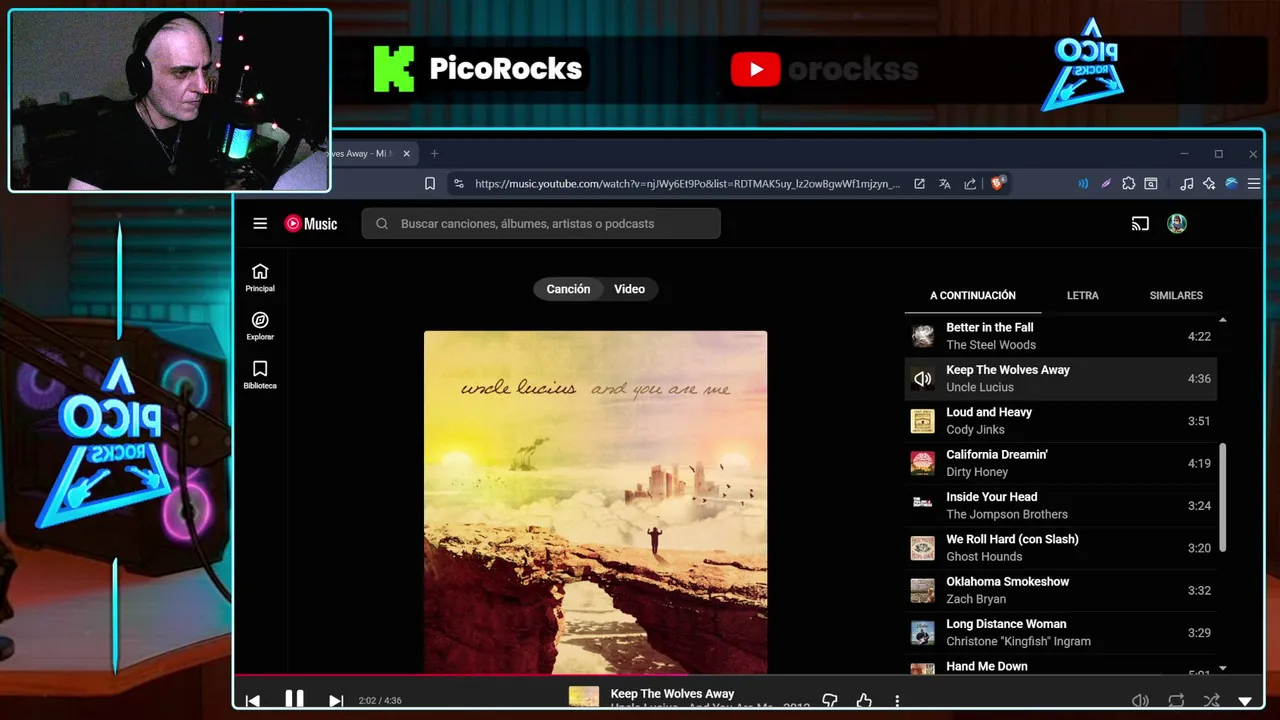This screenshot has height=720, width=1280.
Task: Click the queue list scrollbar
Action: point(1222,497)
